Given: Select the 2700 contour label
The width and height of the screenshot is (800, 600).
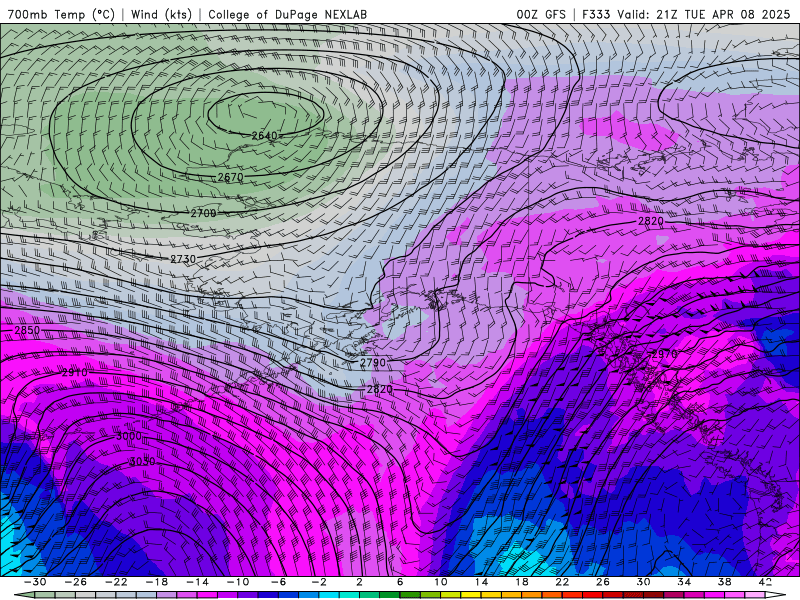Looking at the screenshot, I should 204,213.
